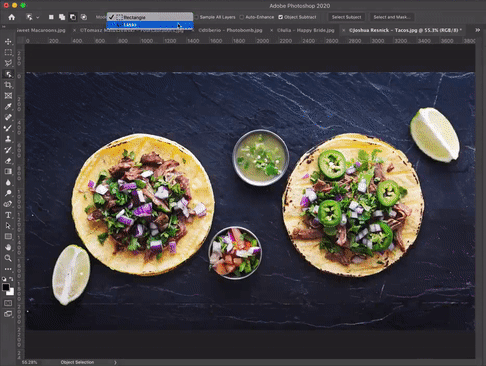
Task: Switch to the Photobomb.jpg tab
Action: coord(230,30)
